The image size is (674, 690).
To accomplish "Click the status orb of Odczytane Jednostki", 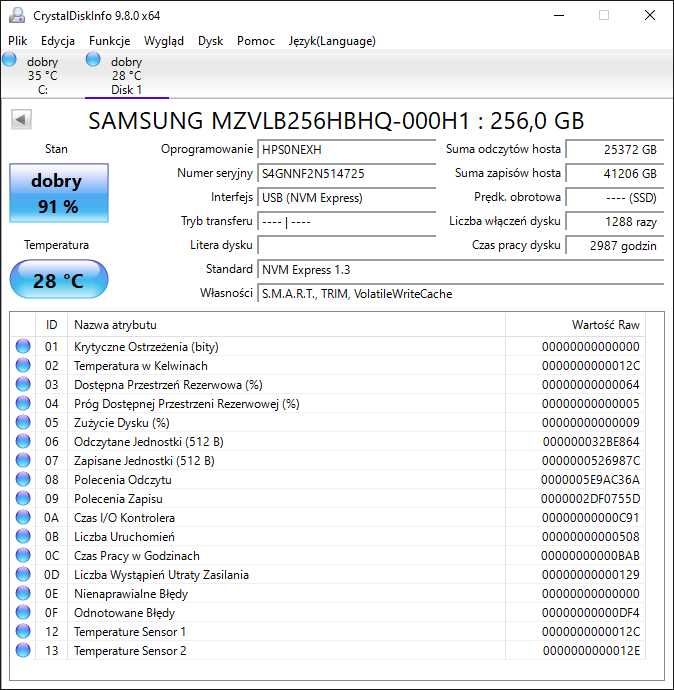I will click(x=23, y=441).
